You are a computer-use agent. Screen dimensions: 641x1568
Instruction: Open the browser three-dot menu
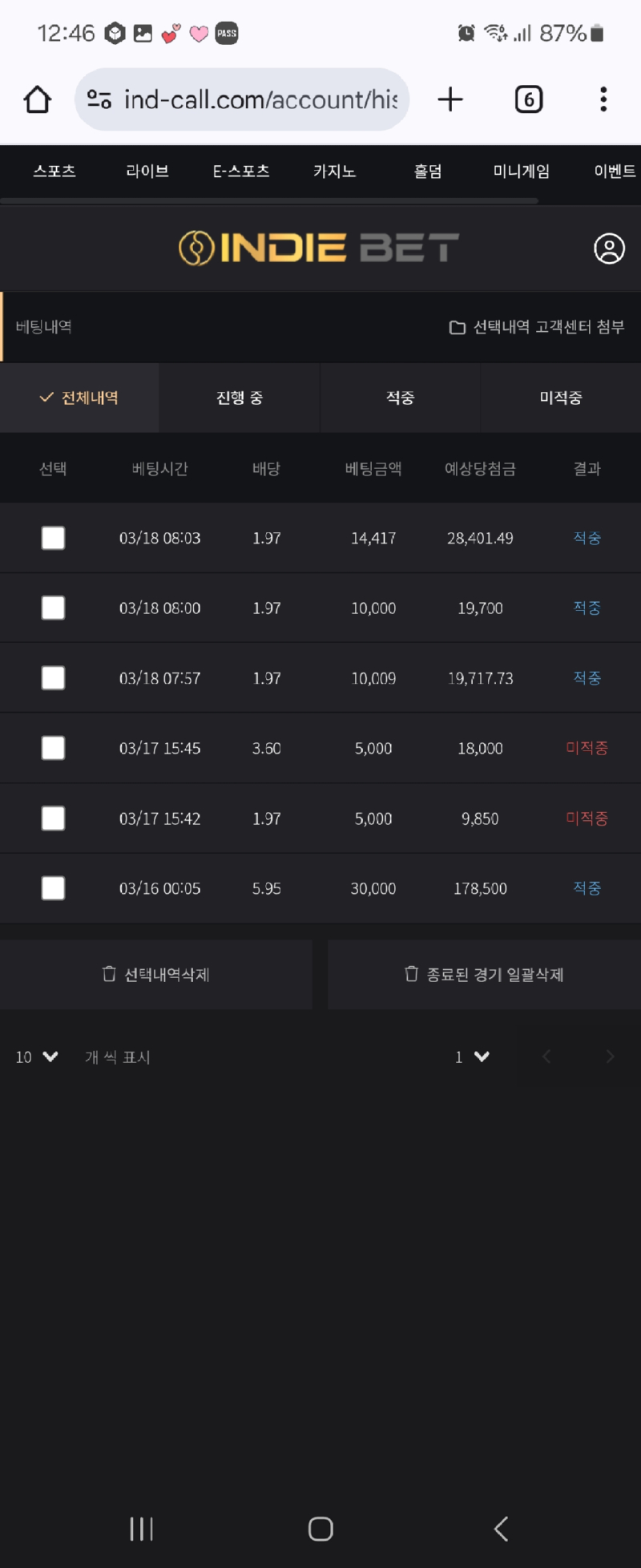click(603, 99)
